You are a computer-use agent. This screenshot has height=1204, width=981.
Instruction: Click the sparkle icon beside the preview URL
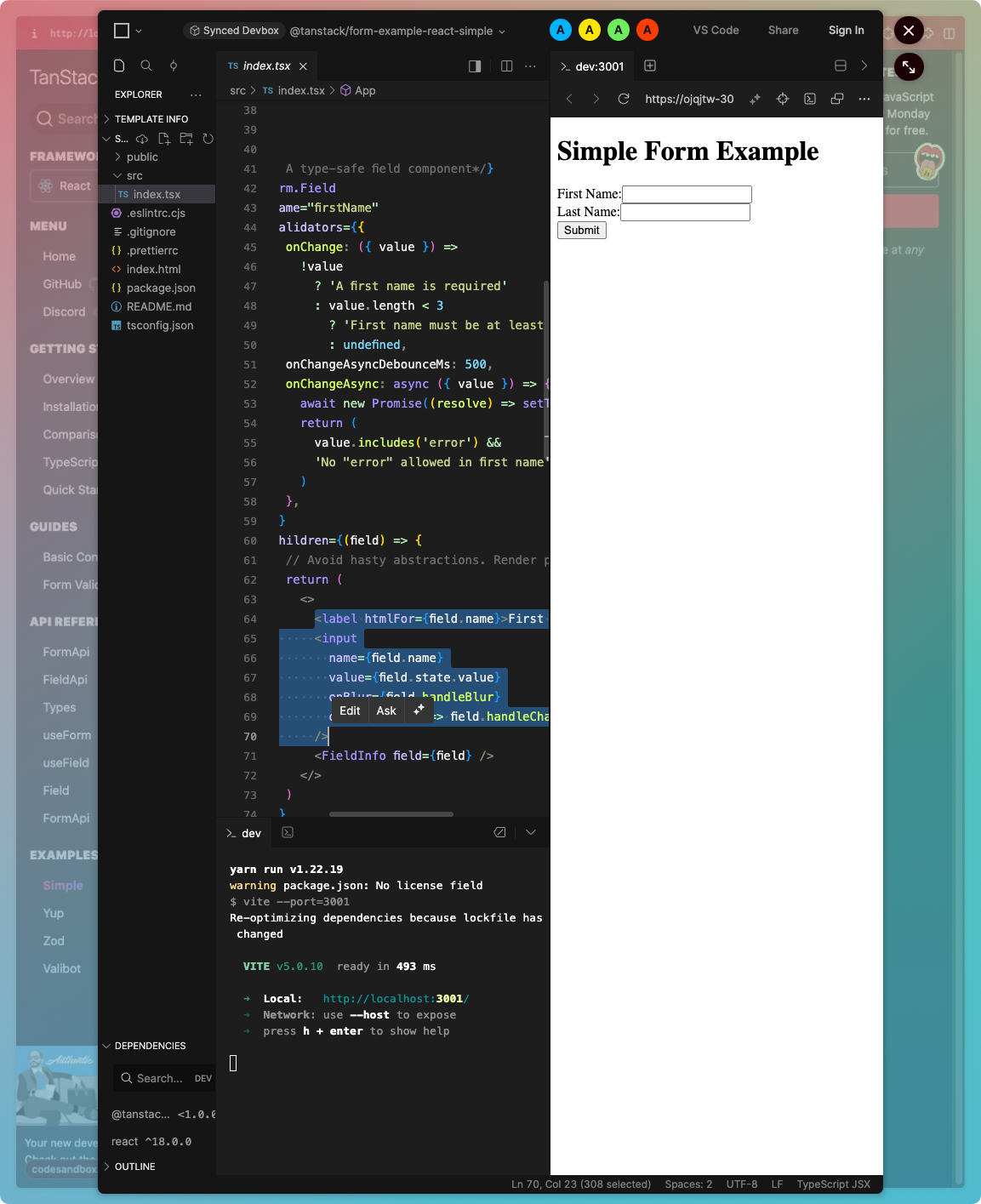click(755, 99)
